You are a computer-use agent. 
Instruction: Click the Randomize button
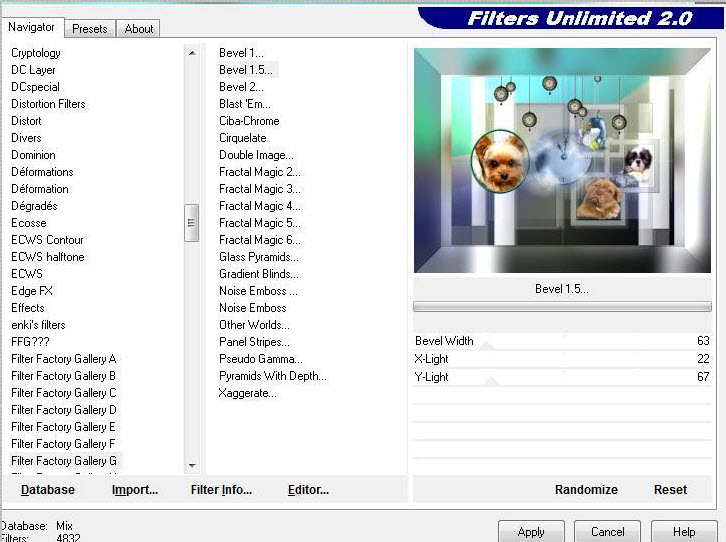tap(586, 490)
